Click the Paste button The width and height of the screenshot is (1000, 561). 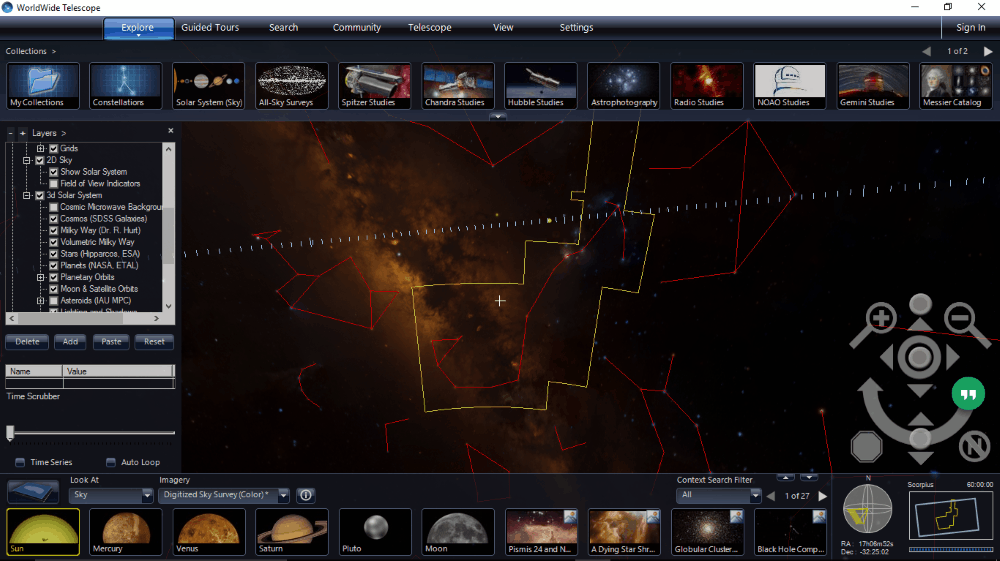[111, 342]
